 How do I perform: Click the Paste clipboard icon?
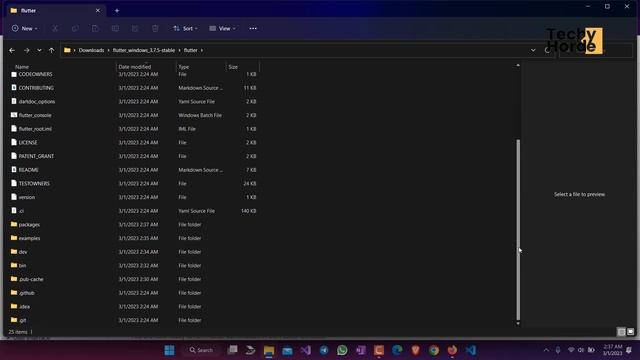point(95,29)
